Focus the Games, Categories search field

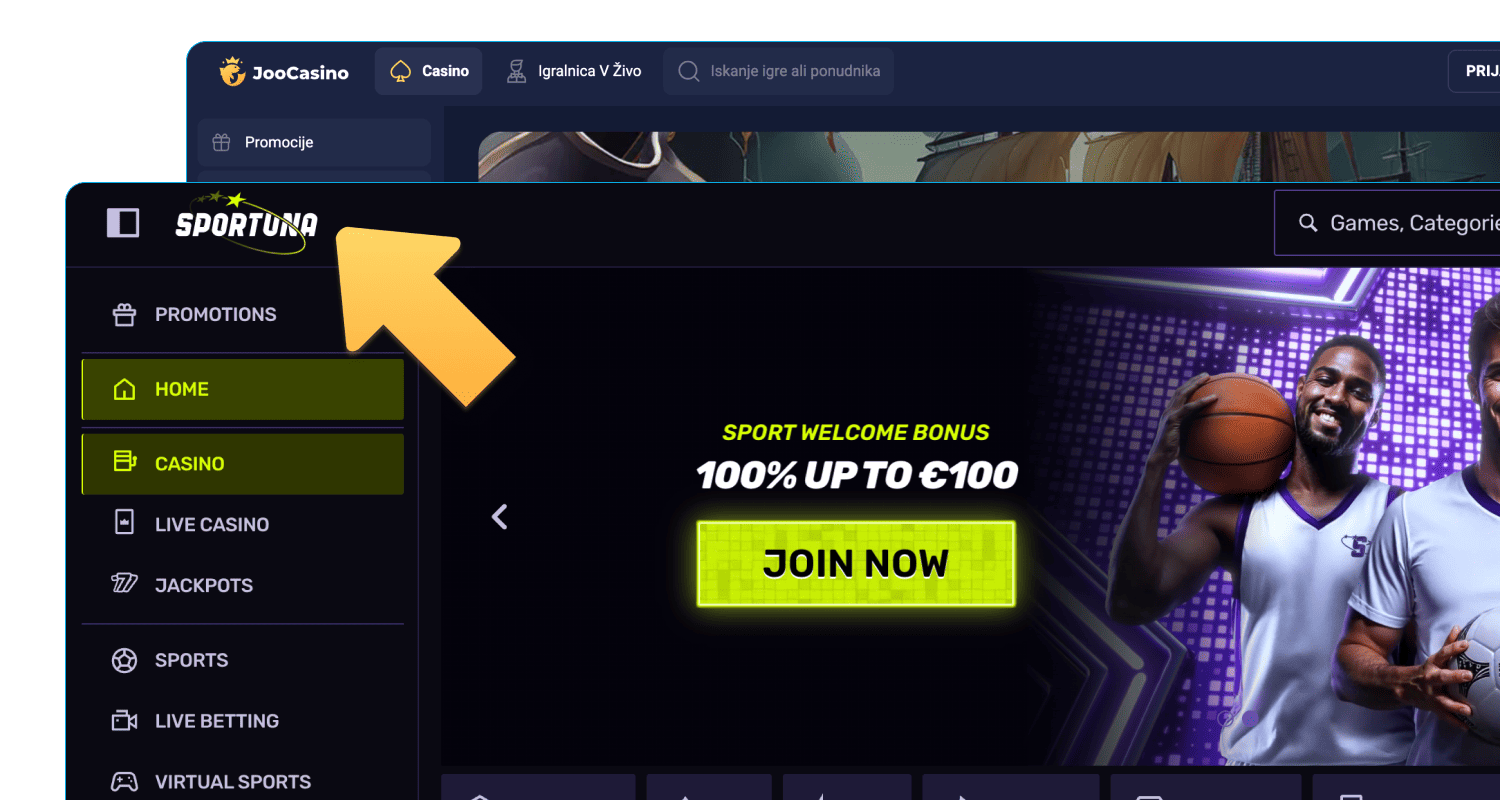1388,223
